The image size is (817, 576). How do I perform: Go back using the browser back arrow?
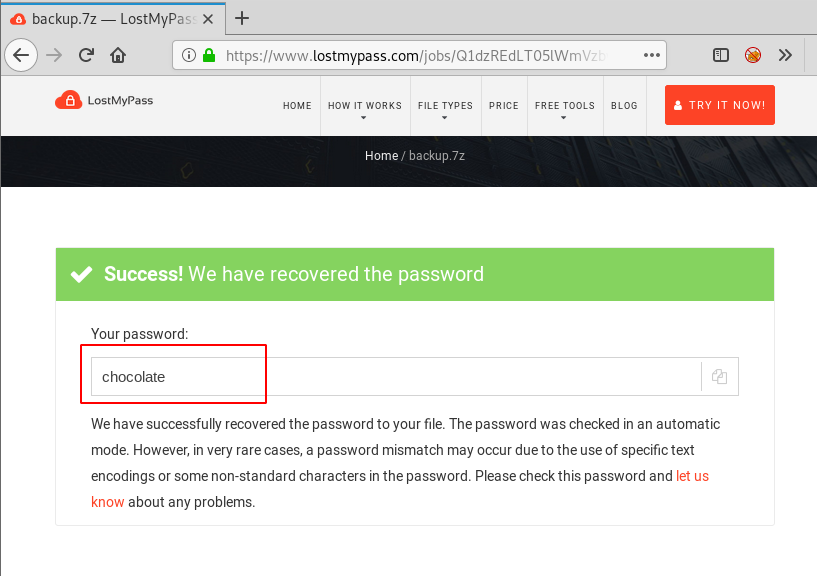pos(21,55)
